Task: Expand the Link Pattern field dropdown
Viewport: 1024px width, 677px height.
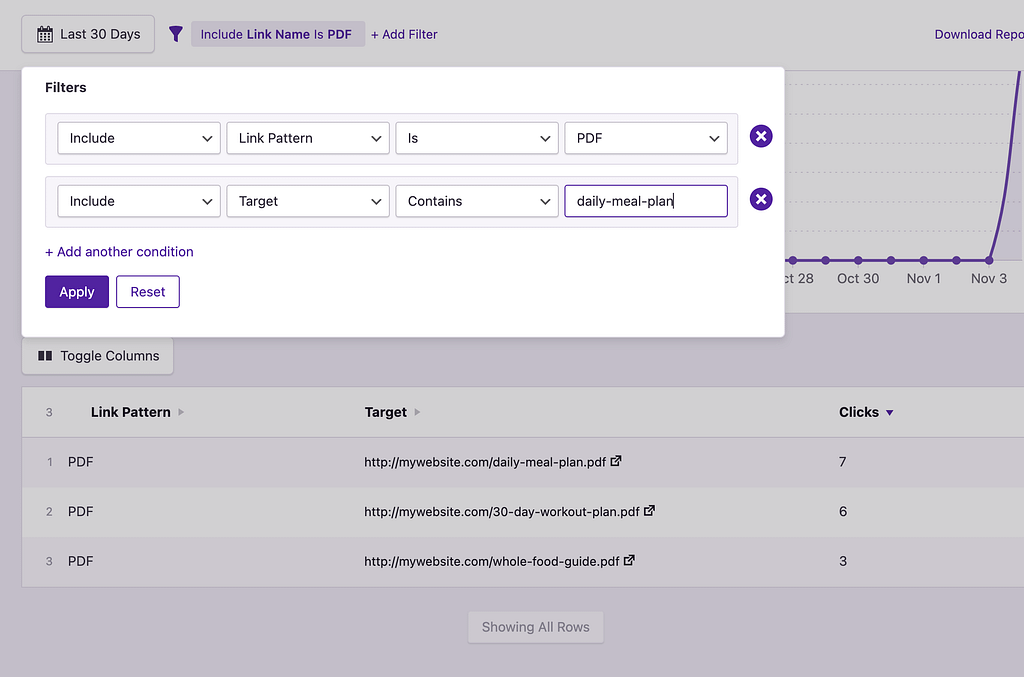Action: click(x=307, y=138)
